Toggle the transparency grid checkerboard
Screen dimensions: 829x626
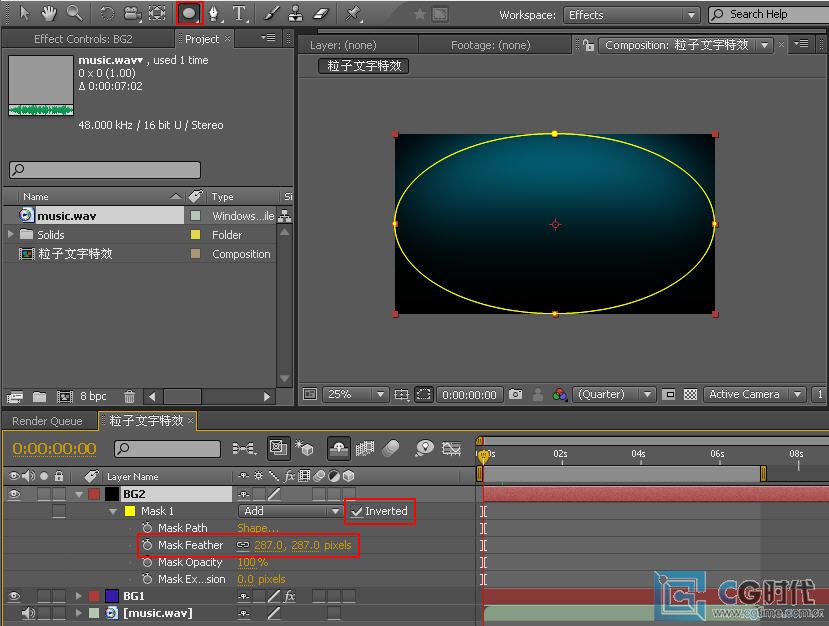tap(690, 394)
